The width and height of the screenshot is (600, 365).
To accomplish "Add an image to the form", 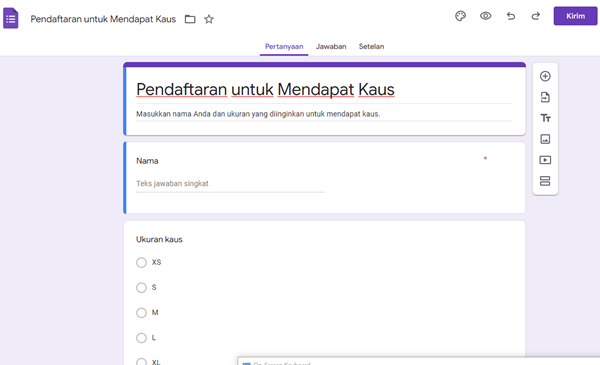I will (x=545, y=139).
